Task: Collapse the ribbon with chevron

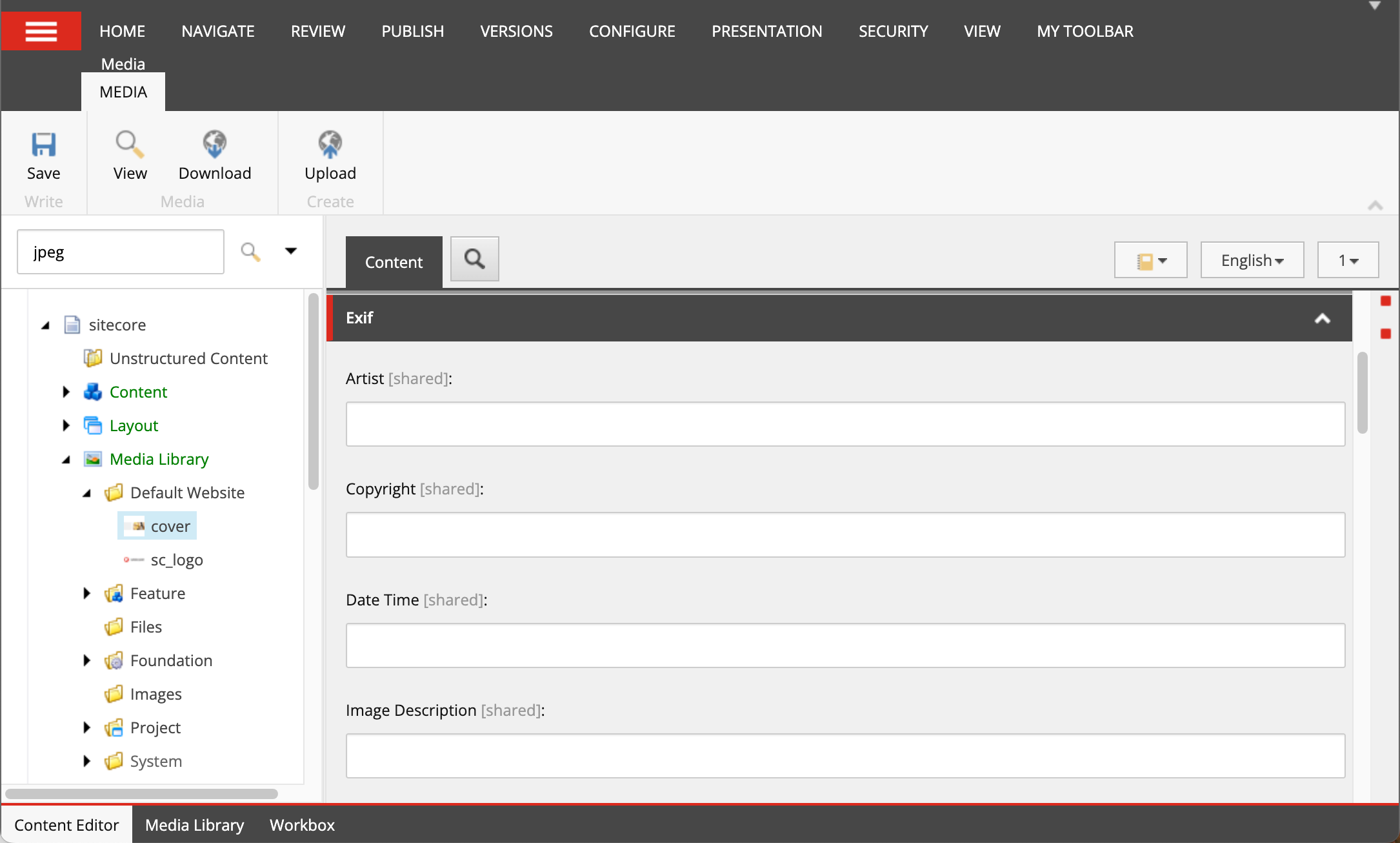Action: point(1375,205)
